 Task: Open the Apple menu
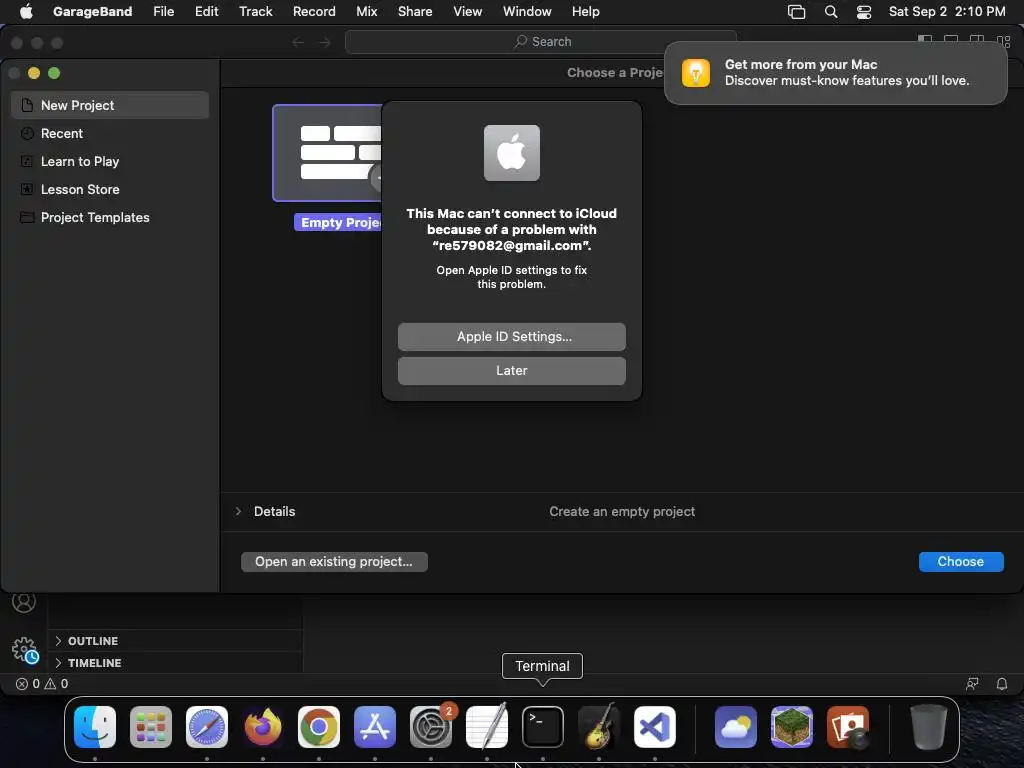click(x=26, y=11)
